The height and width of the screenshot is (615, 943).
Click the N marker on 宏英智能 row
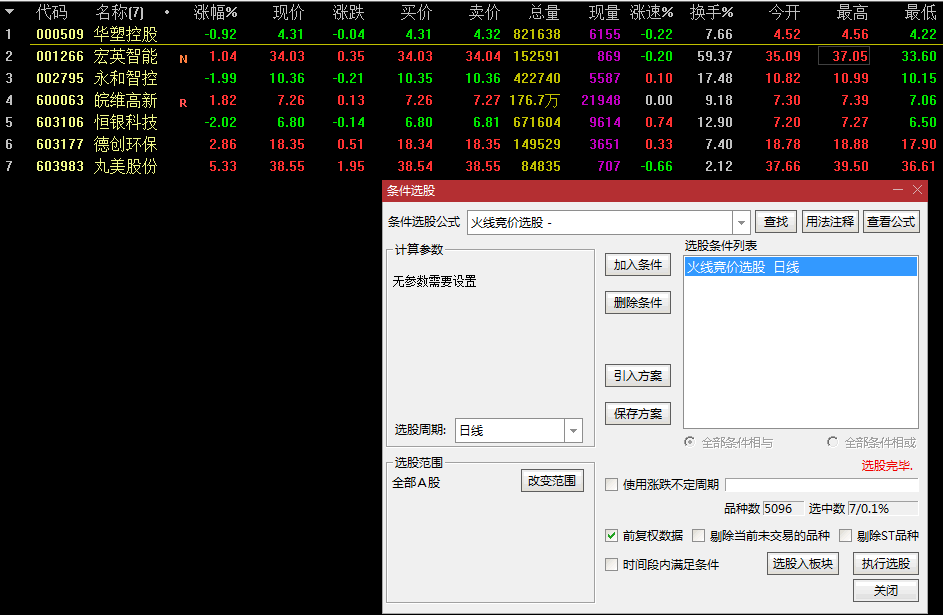[x=183, y=59]
